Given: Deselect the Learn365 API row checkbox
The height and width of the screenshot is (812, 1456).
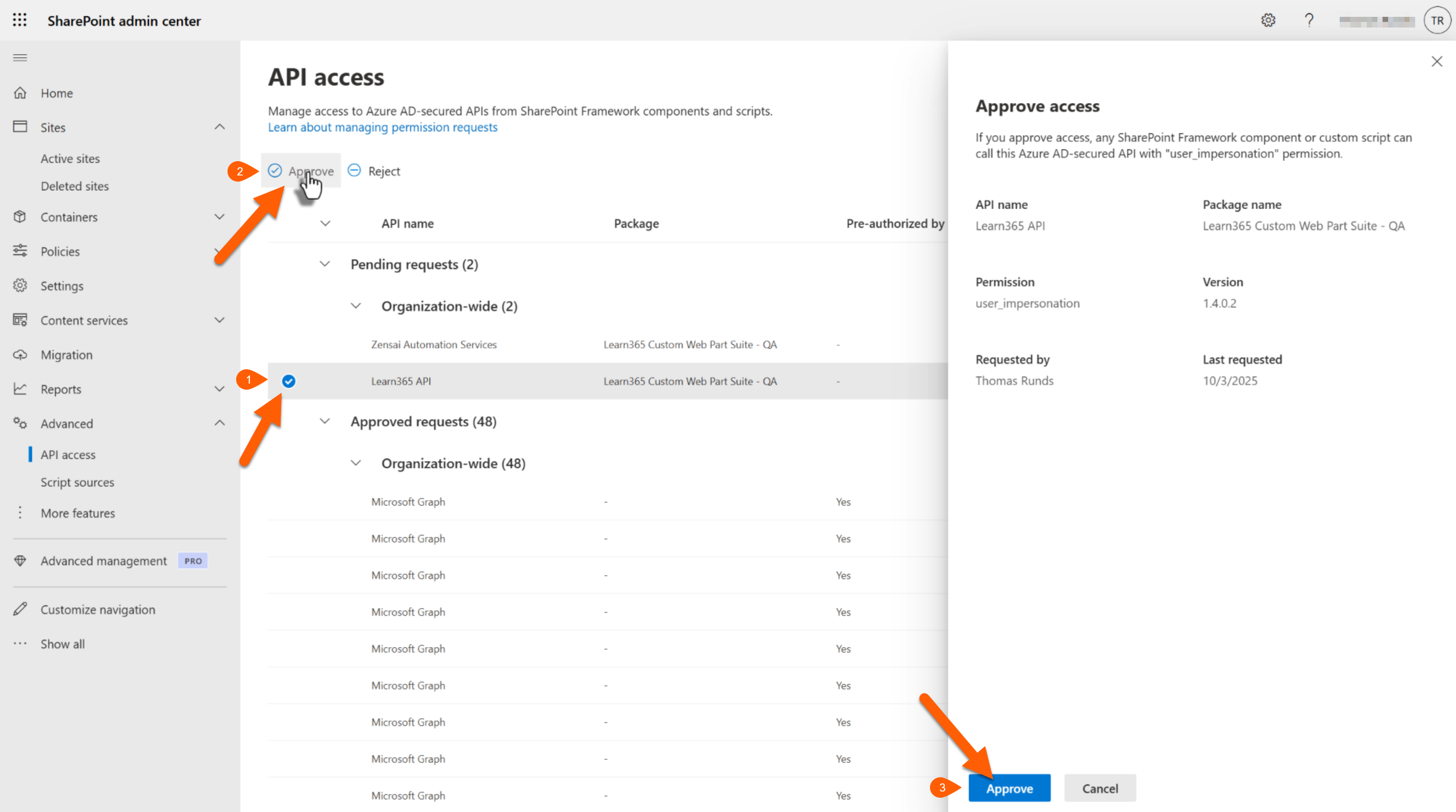Looking at the screenshot, I should point(288,382).
